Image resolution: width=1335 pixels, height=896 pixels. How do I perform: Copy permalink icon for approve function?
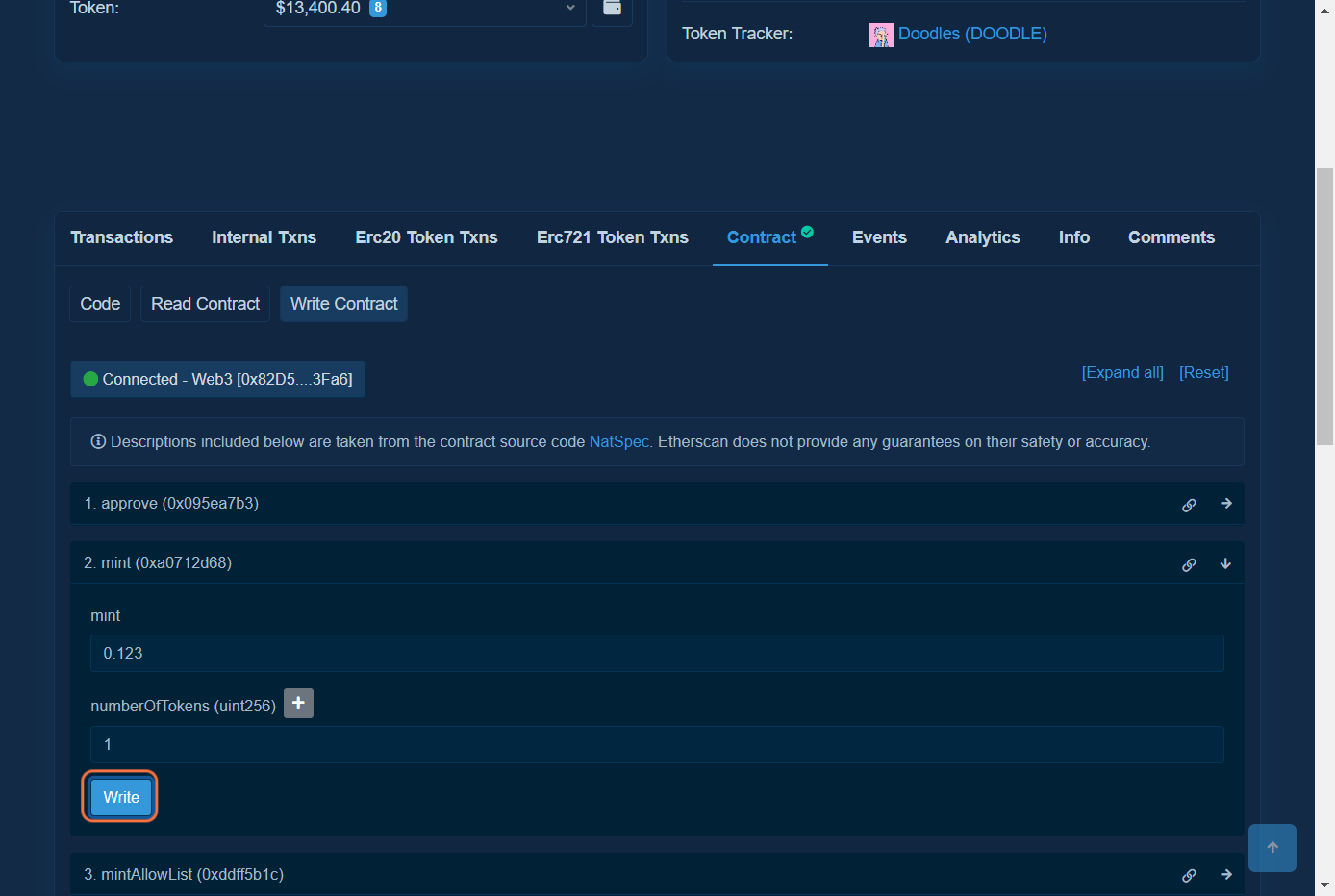pos(1189,505)
